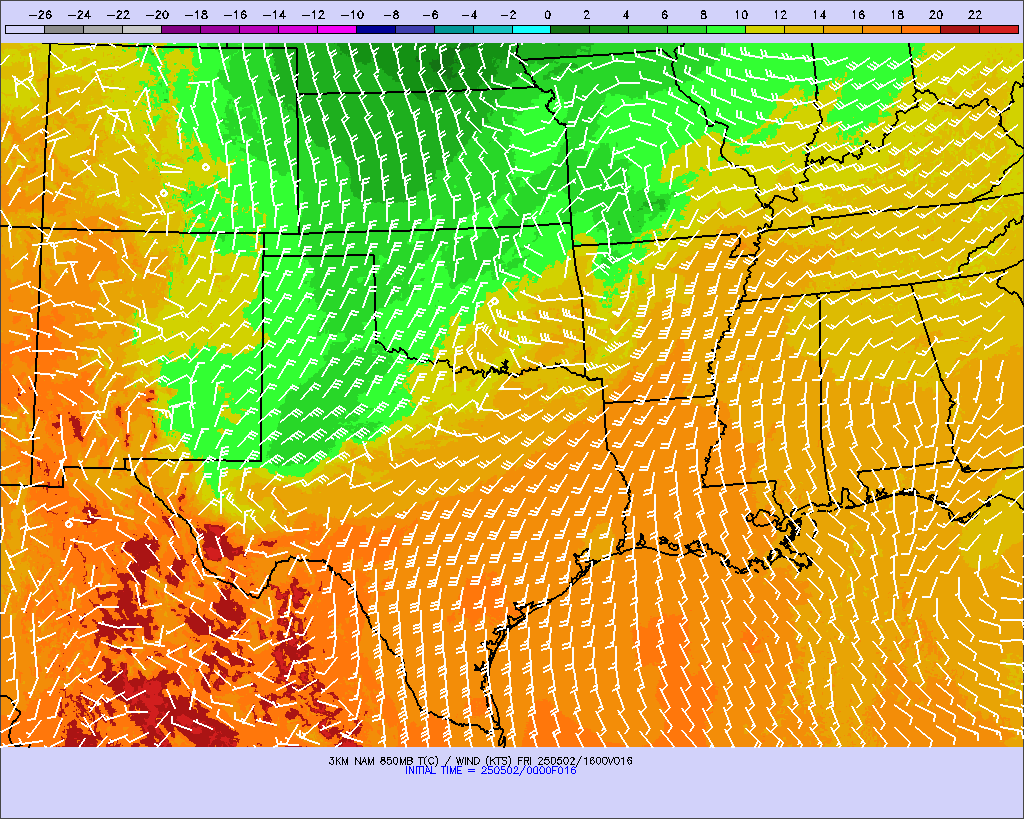Screen dimensions: 1024x819
Task: Select green swatch between 4 and 6
Action: (648, 29)
